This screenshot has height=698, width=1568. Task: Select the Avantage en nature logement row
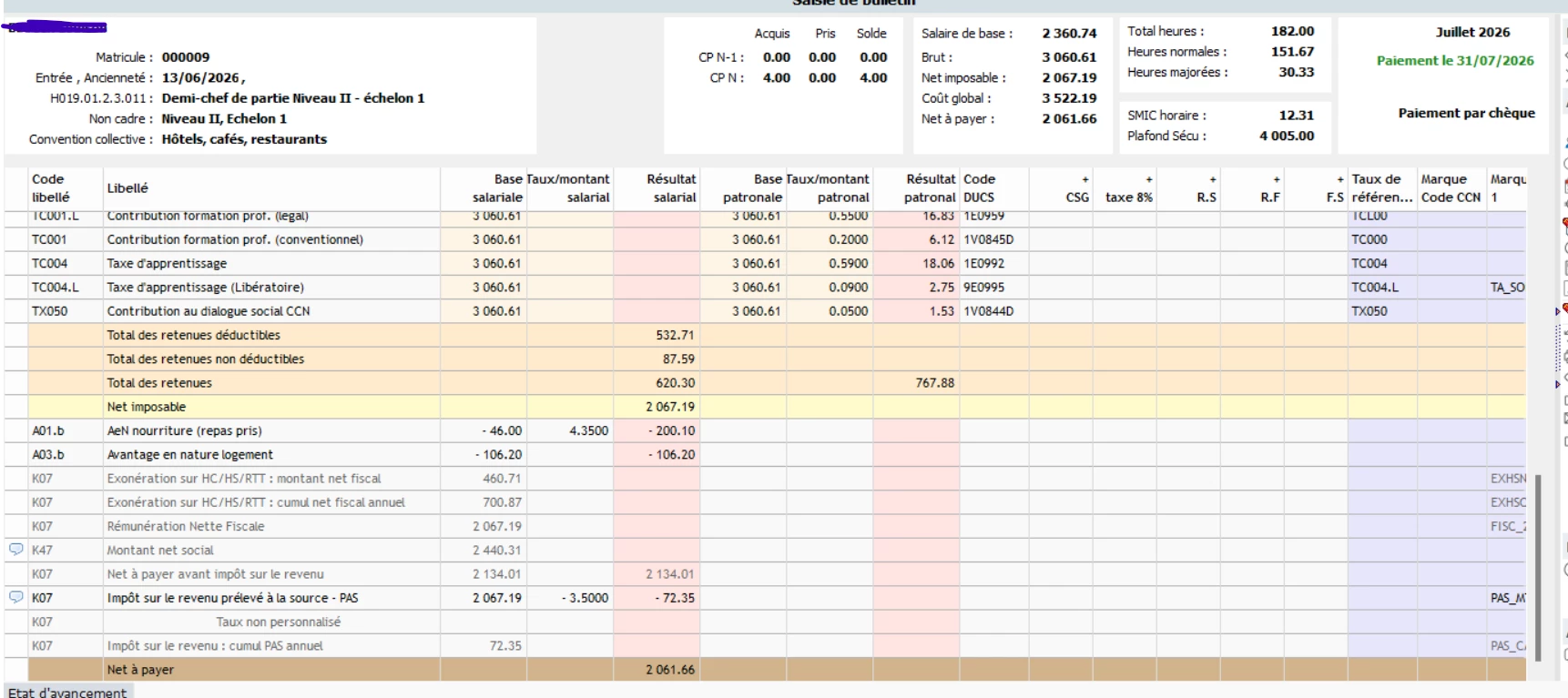(x=765, y=454)
